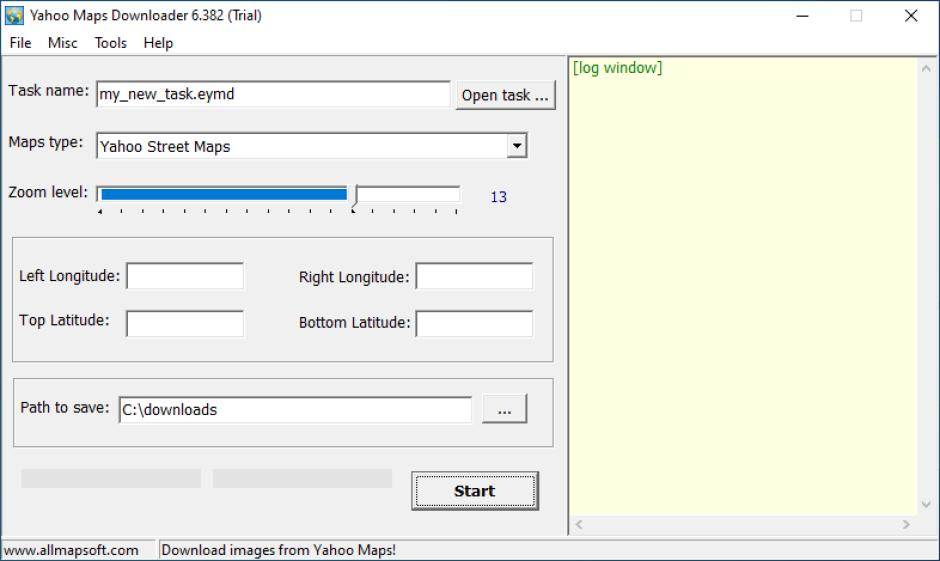The image size is (940, 561).
Task: Open the Tools menu
Action: 110,43
